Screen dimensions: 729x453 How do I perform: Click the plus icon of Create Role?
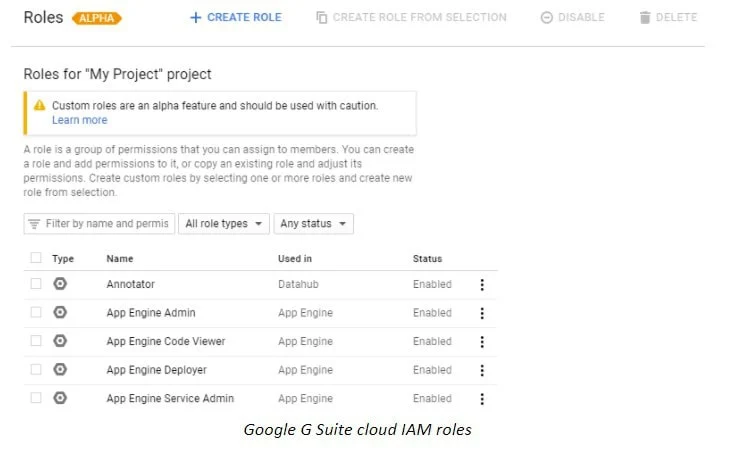click(196, 18)
